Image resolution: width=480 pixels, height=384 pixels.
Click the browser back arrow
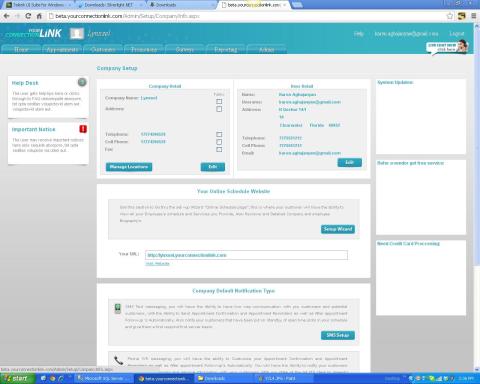point(7,16)
